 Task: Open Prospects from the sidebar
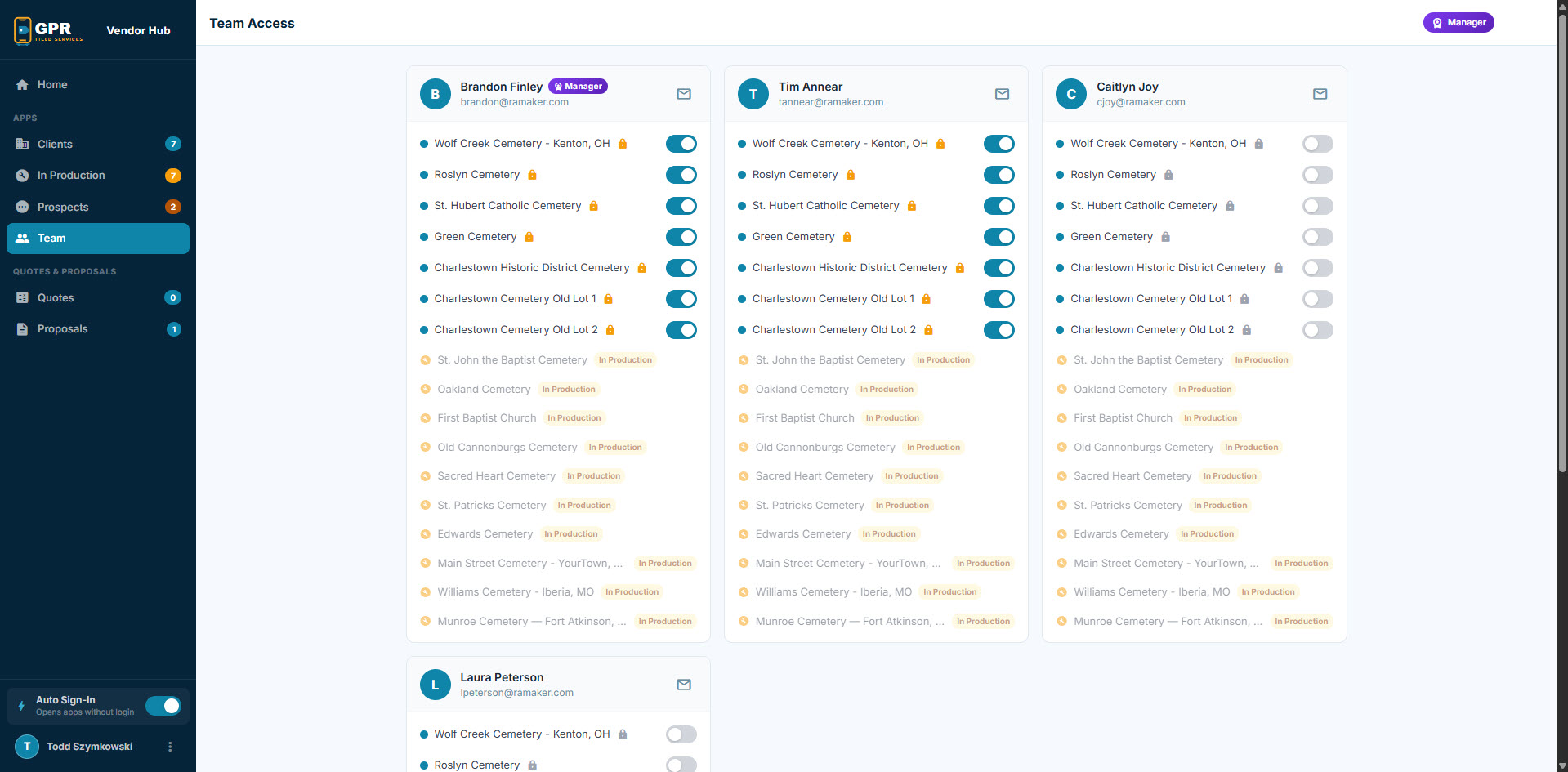tap(63, 207)
